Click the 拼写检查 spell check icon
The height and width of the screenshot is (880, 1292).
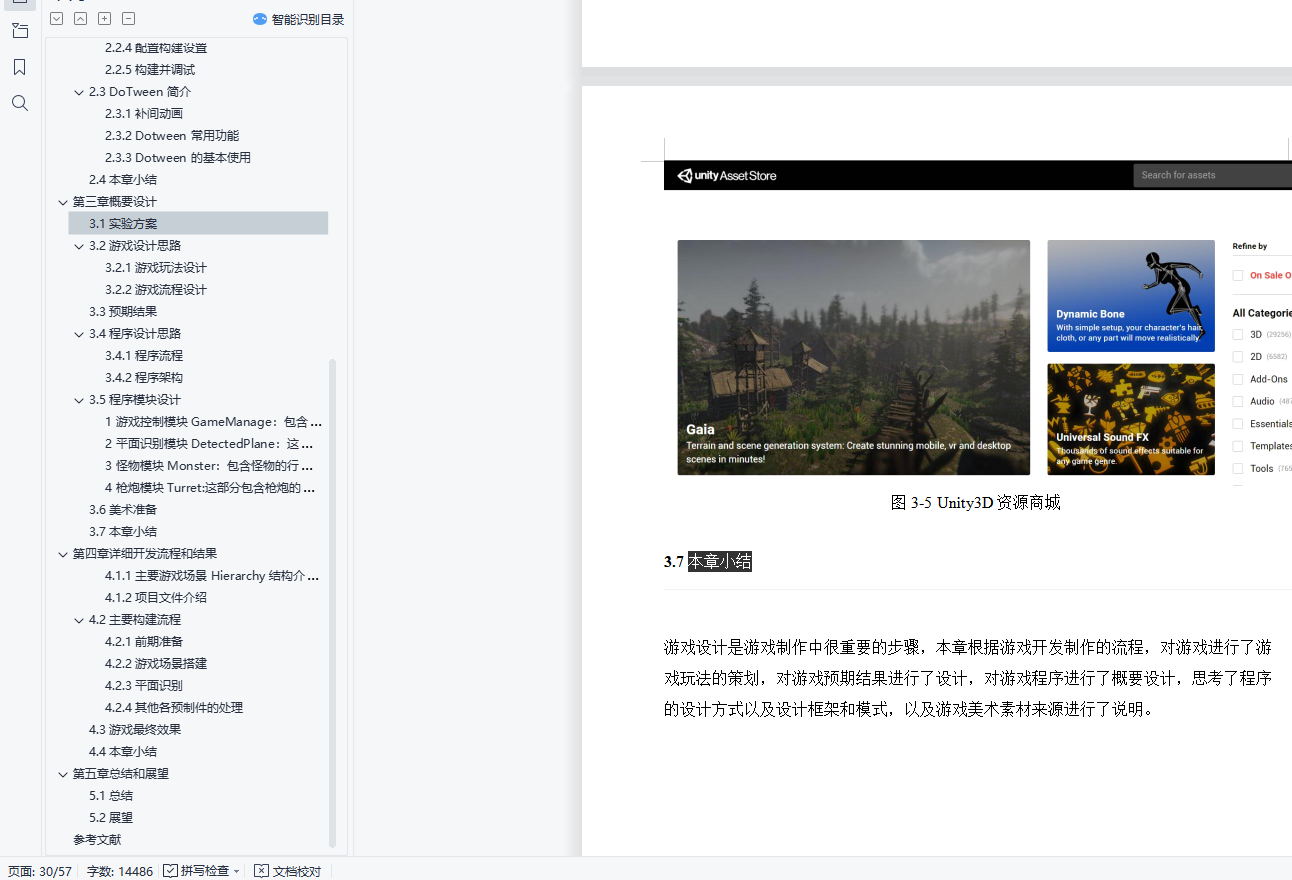coord(171,871)
